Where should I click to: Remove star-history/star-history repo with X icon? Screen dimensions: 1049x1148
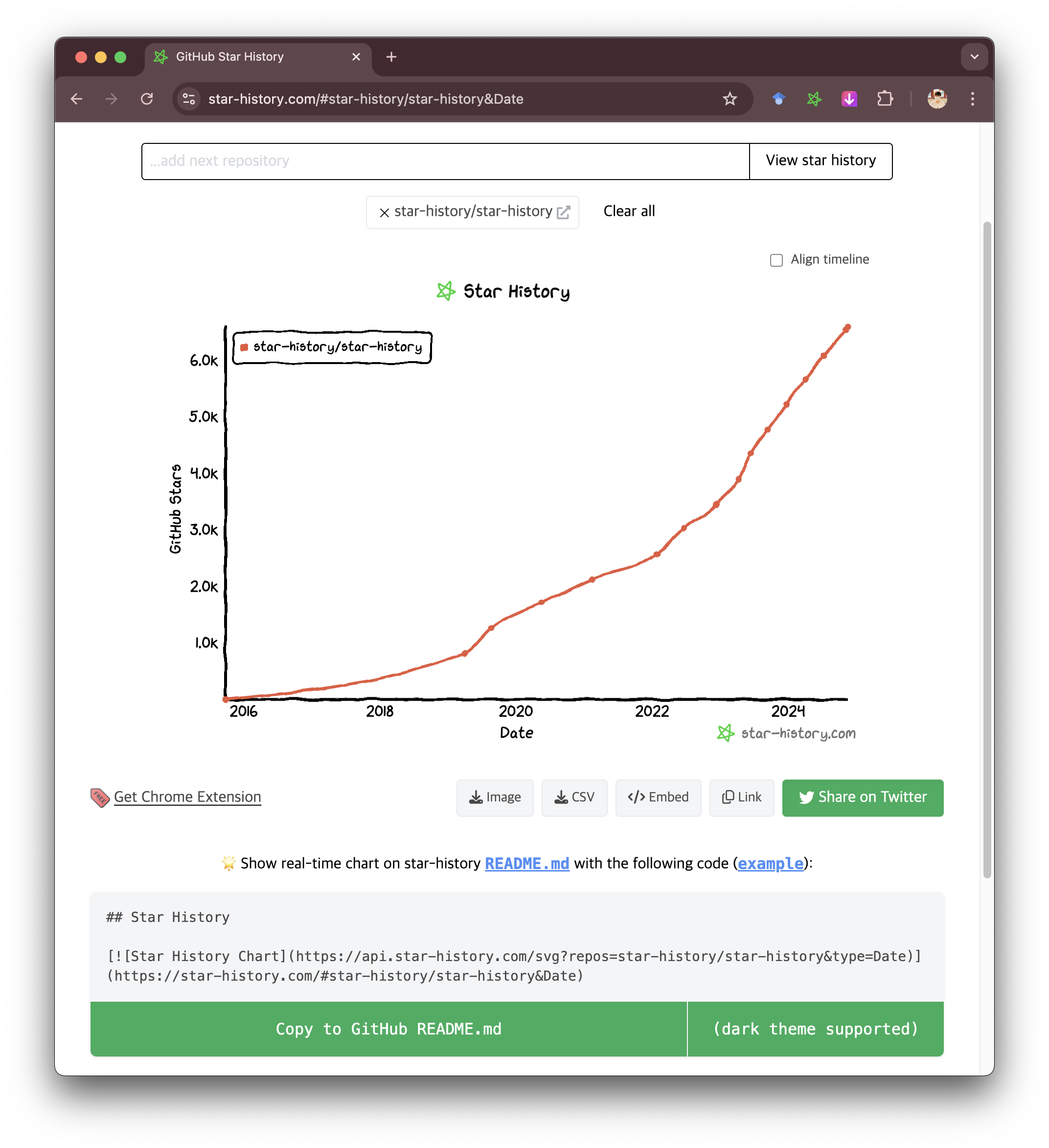pos(385,212)
